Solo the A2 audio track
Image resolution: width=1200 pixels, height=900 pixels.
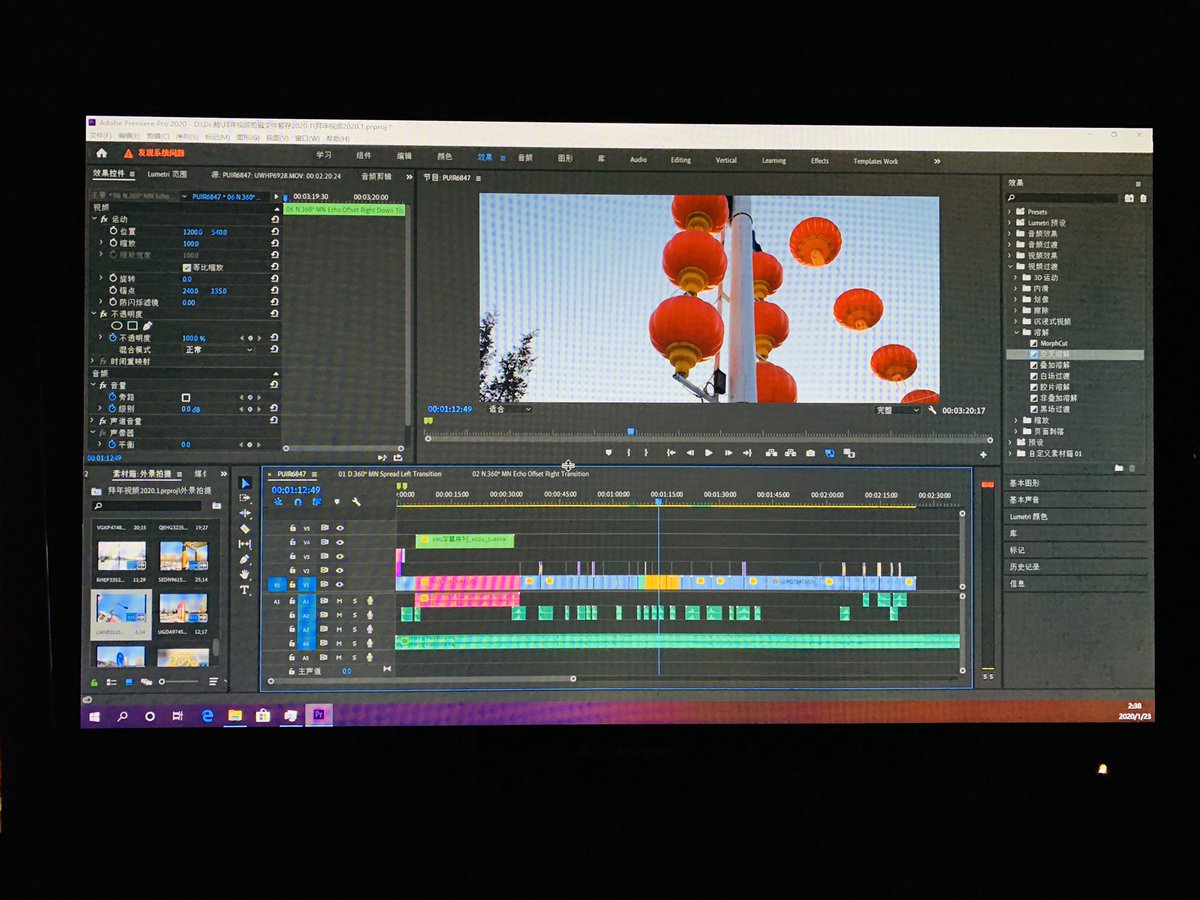[x=354, y=615]
